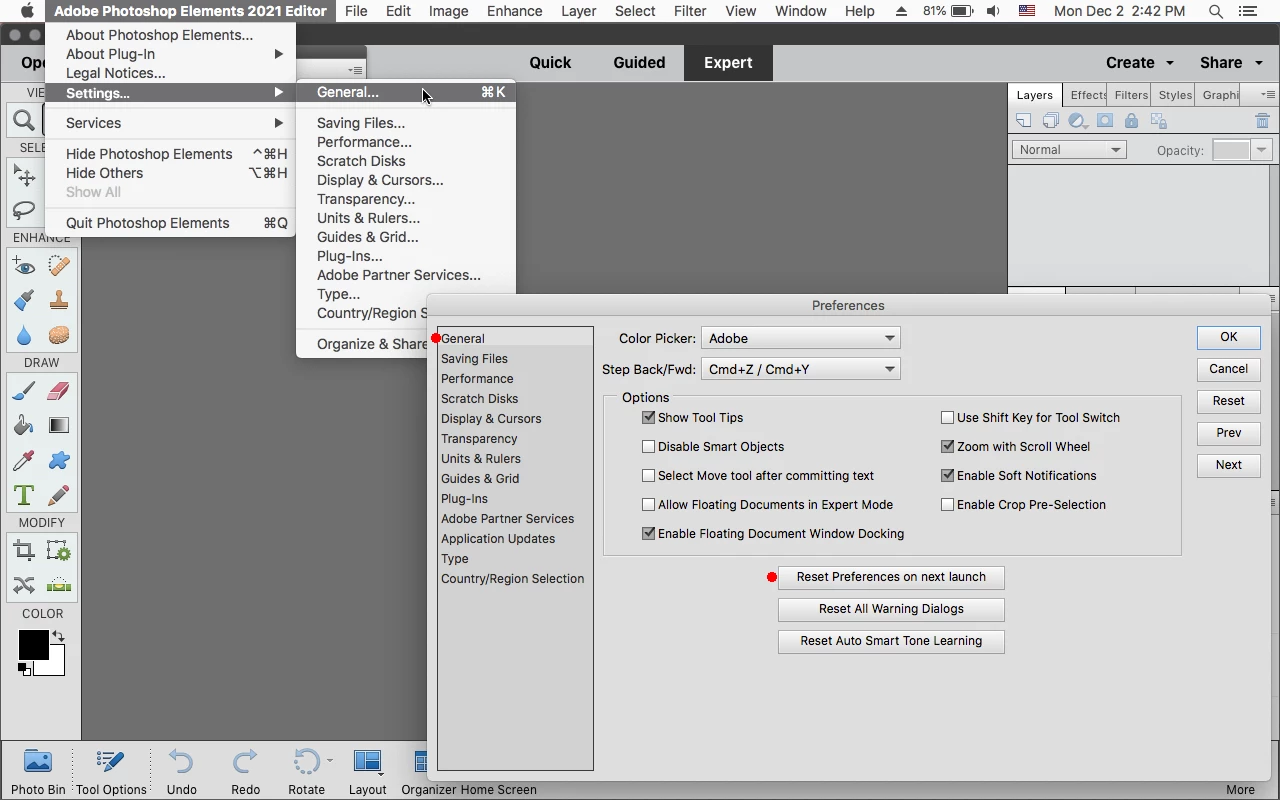Image resolution: width=1280 pixels, height=800 pixels.
Task: Toggle Enable Floating Document Window Docking
Action: (648, 534)
